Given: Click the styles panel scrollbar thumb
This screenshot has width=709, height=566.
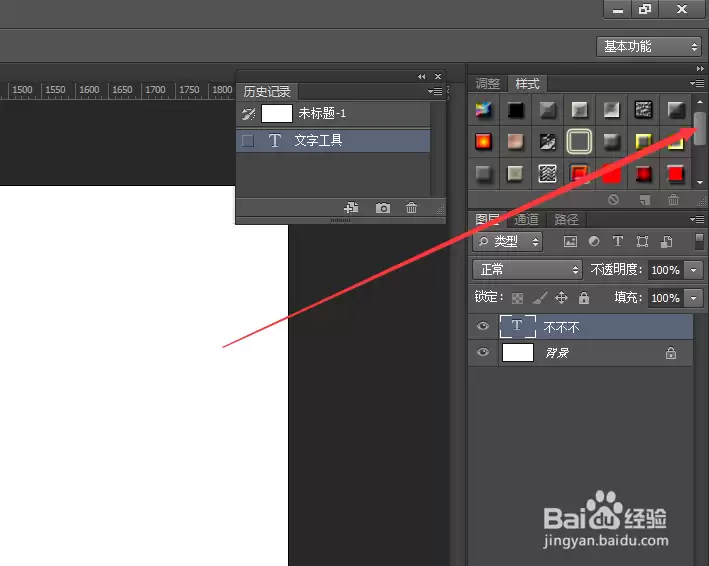Looking at the screenshot, I should (700, 128).
